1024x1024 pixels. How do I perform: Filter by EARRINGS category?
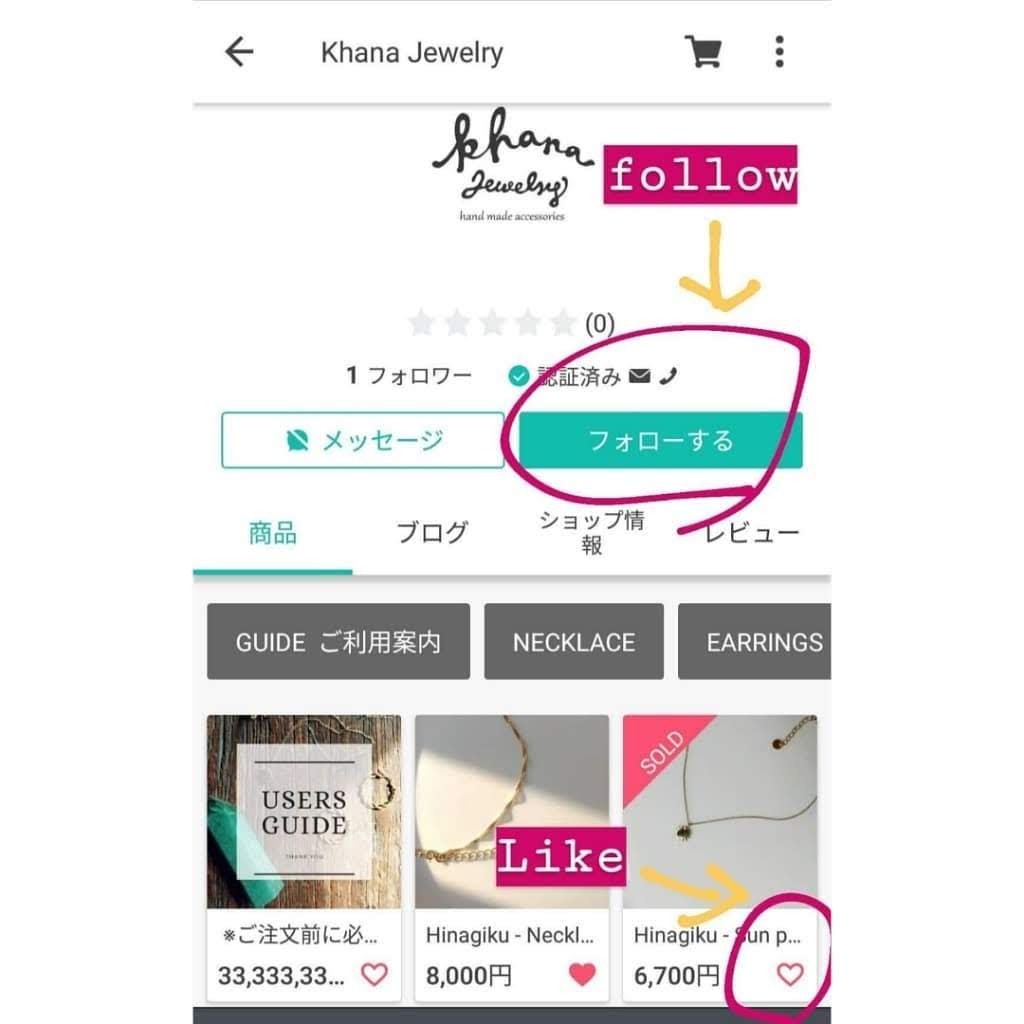(x=755, y=642)
